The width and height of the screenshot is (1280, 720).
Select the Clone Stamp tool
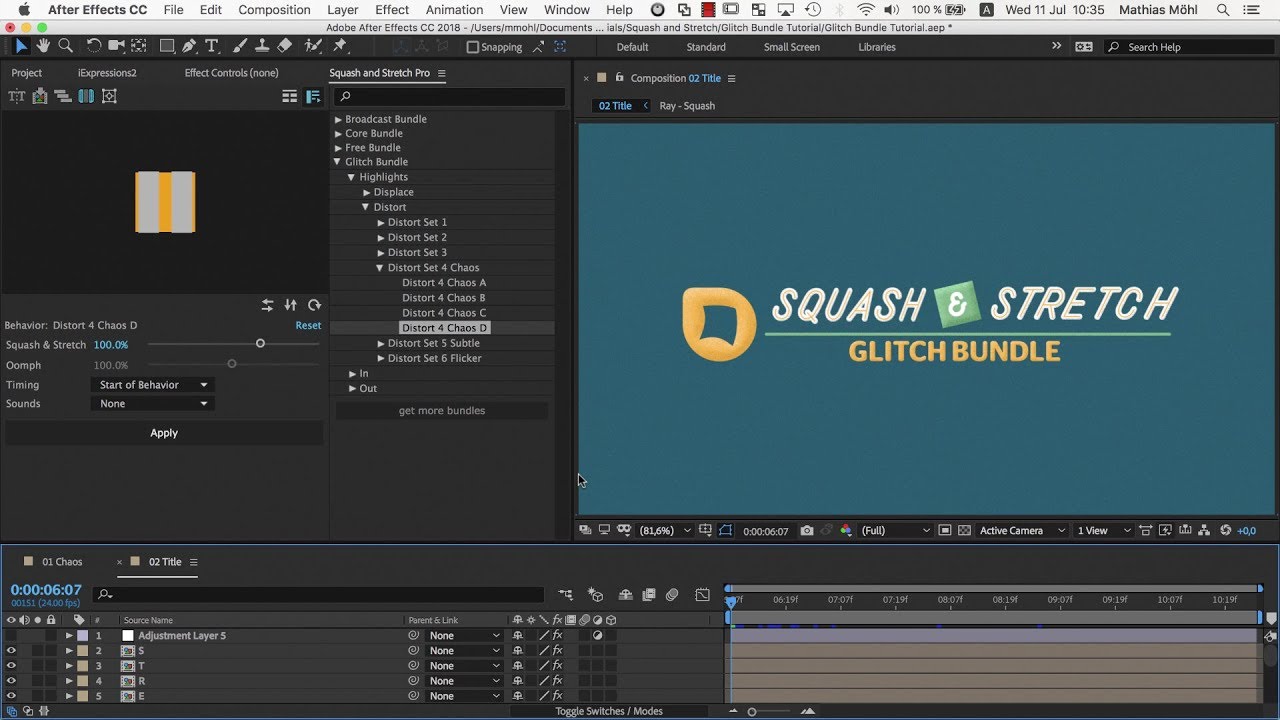click(263, 46)
